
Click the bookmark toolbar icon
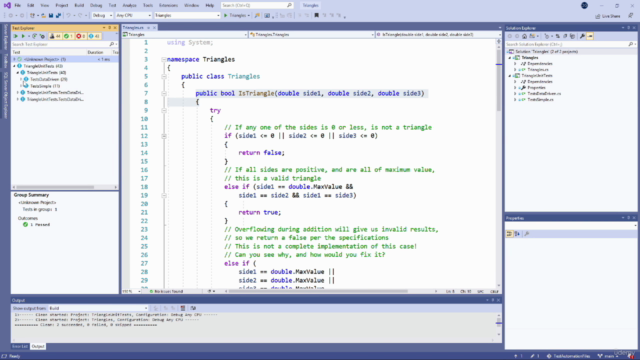316,16
